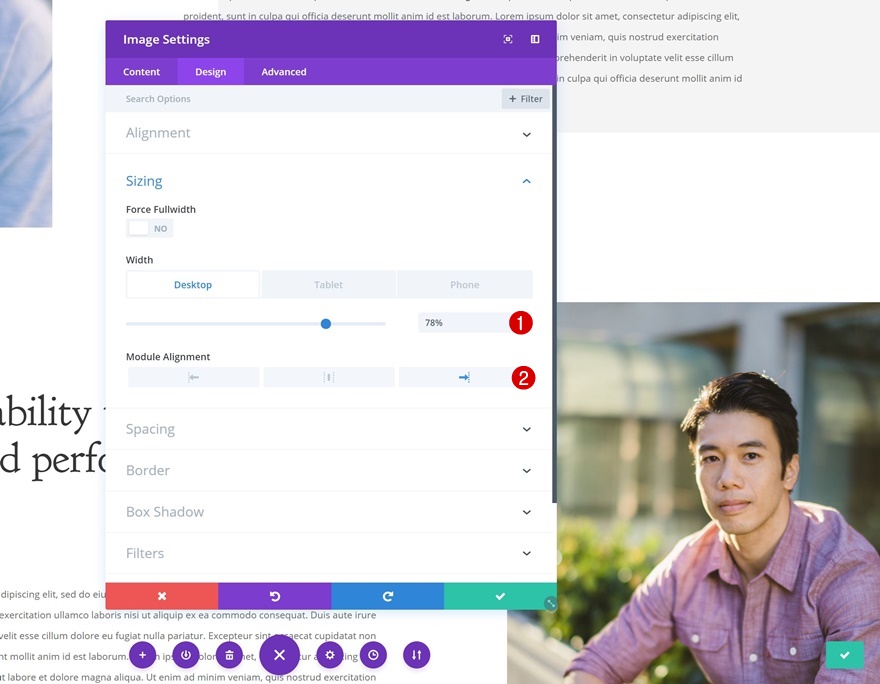This screenshot has height=684, width=880.
Task: Click the Width slider handle
Action: [326, 324]
